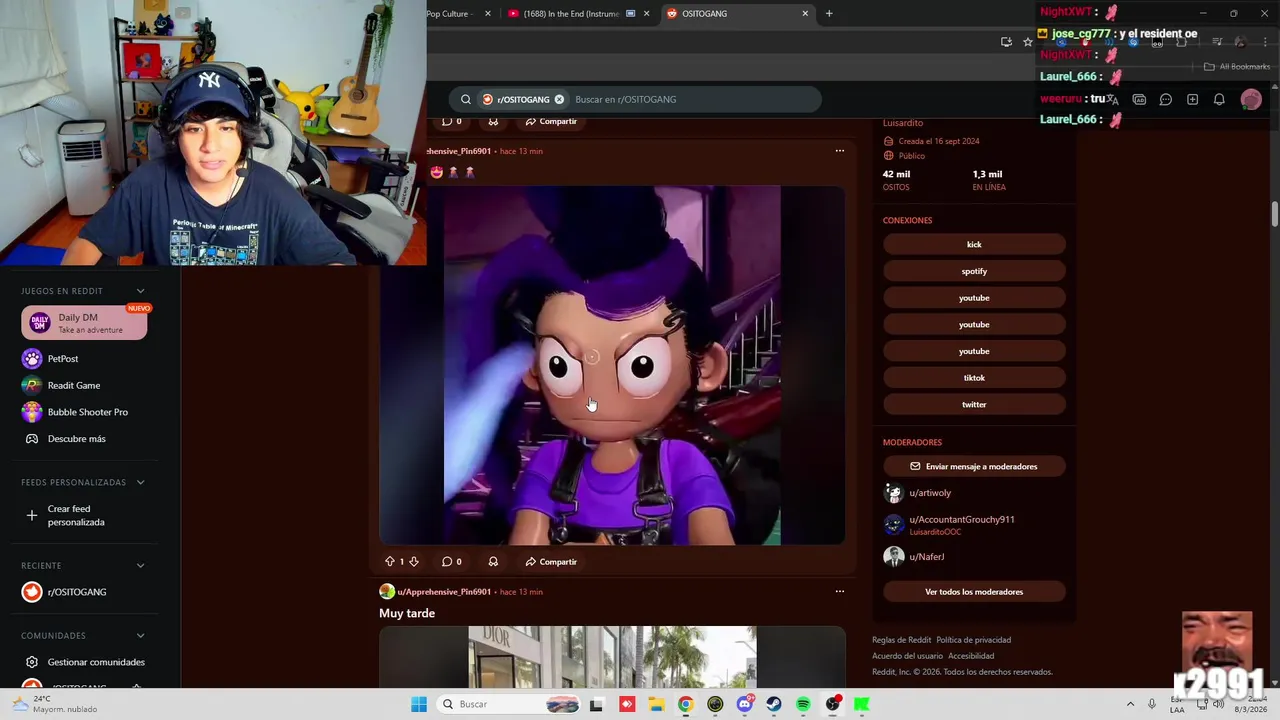Open Política de privacidad footer link
The image size is (1280, 720).
(973, 640)
